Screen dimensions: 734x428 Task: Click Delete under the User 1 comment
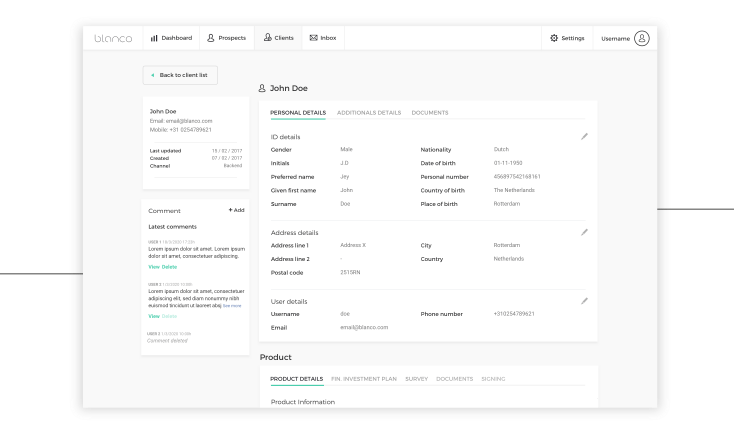point(169,267)
